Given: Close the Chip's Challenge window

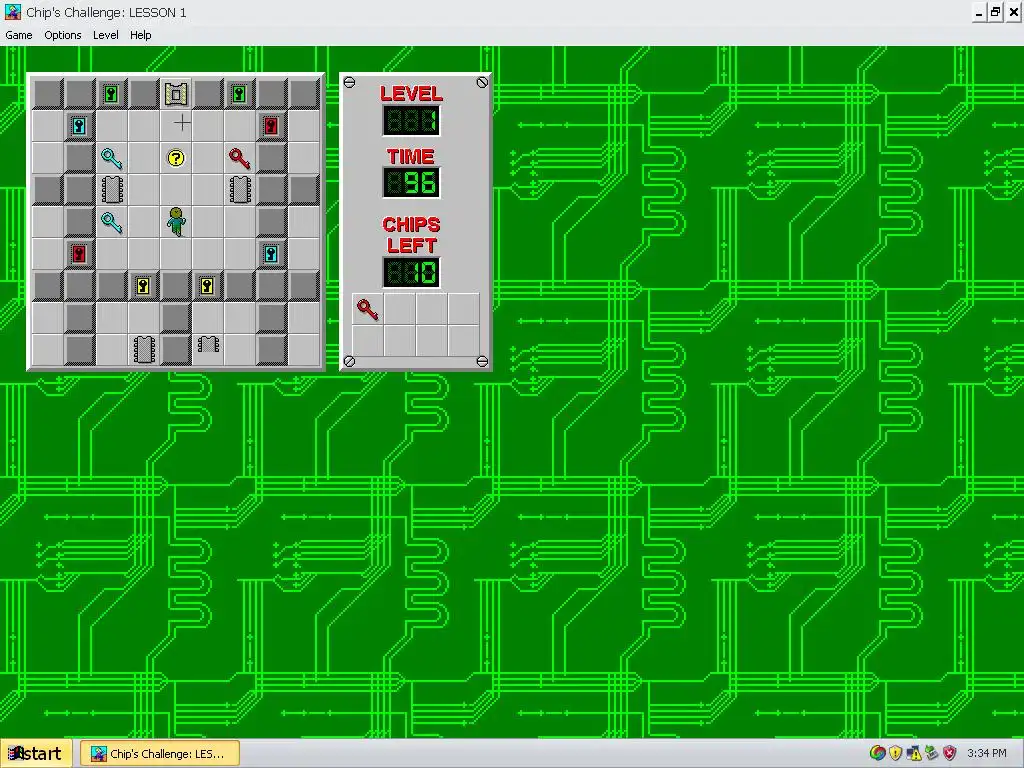Looking at the screenshot, I should click(1014, 12).
